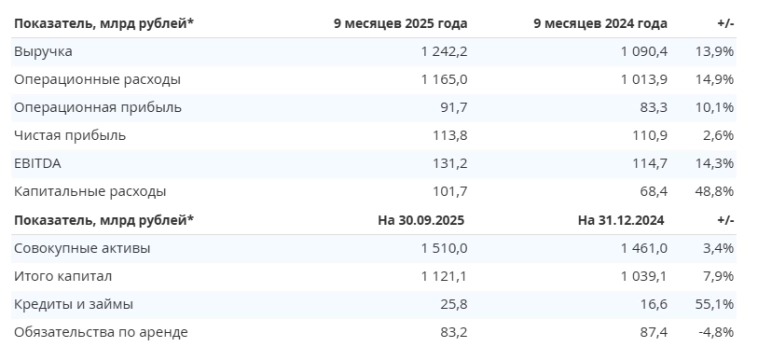Select the 'Обязательства по аренде' row label

[101, 332]
